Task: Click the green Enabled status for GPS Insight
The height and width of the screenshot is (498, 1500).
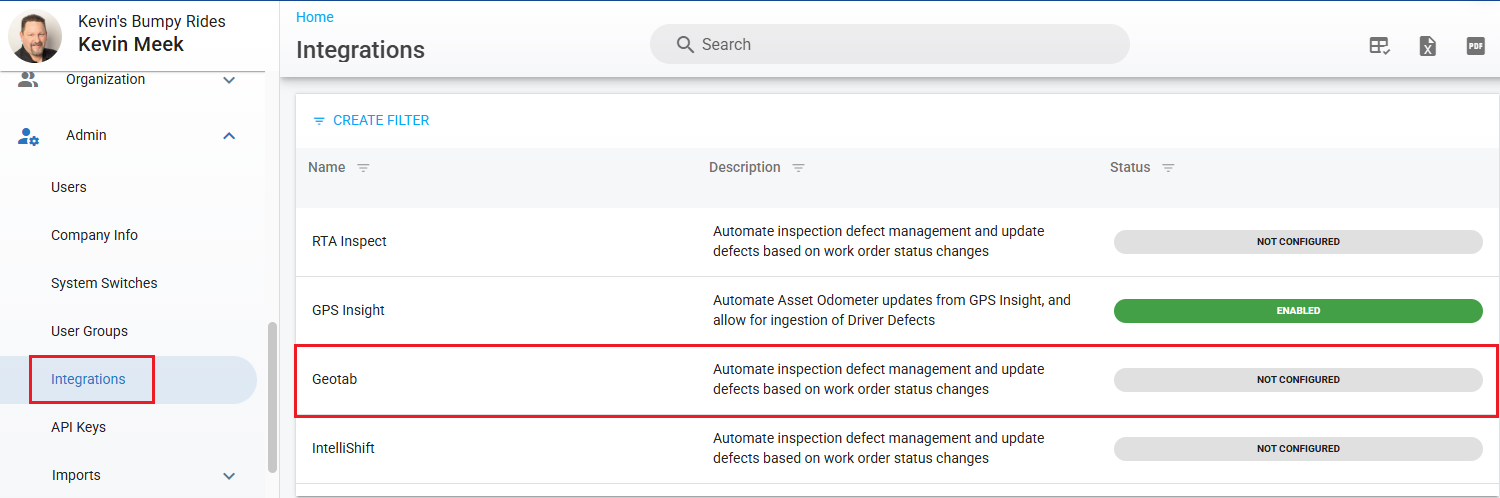Action: pyautogui.click(x=1298, y=311)
